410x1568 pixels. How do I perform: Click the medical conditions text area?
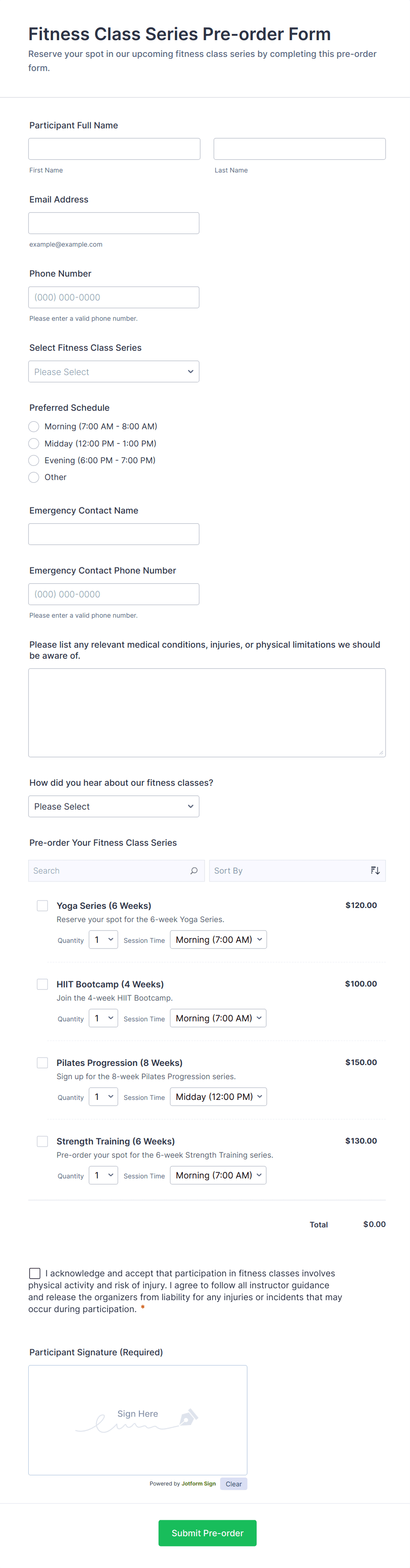coord(207,713)
